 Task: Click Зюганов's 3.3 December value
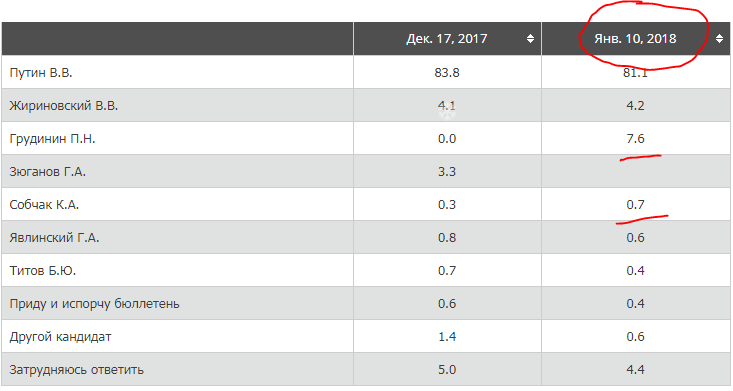[x=447, y=172]
